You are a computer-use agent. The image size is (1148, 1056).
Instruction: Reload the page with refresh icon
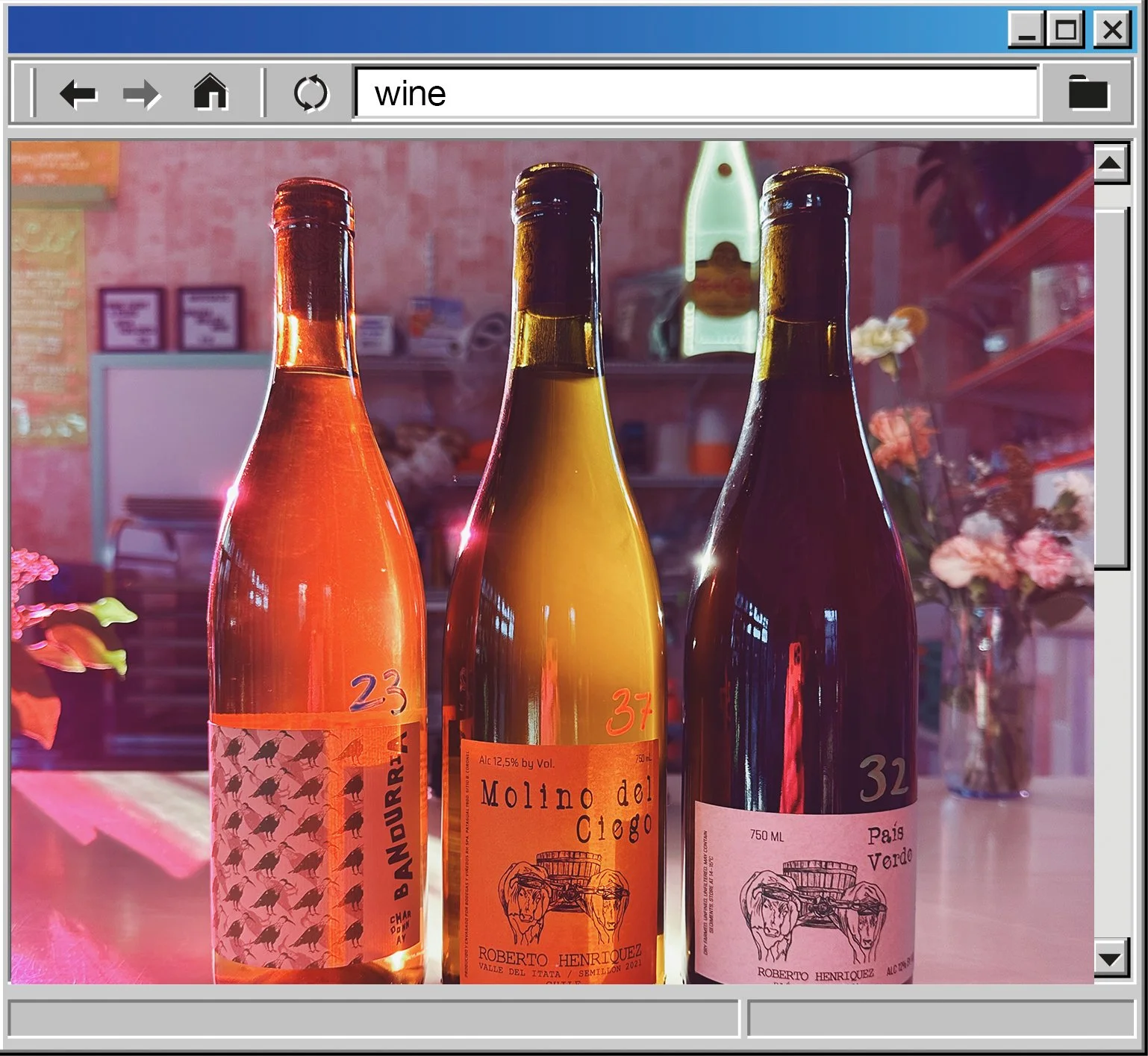[x=311, y=93]
